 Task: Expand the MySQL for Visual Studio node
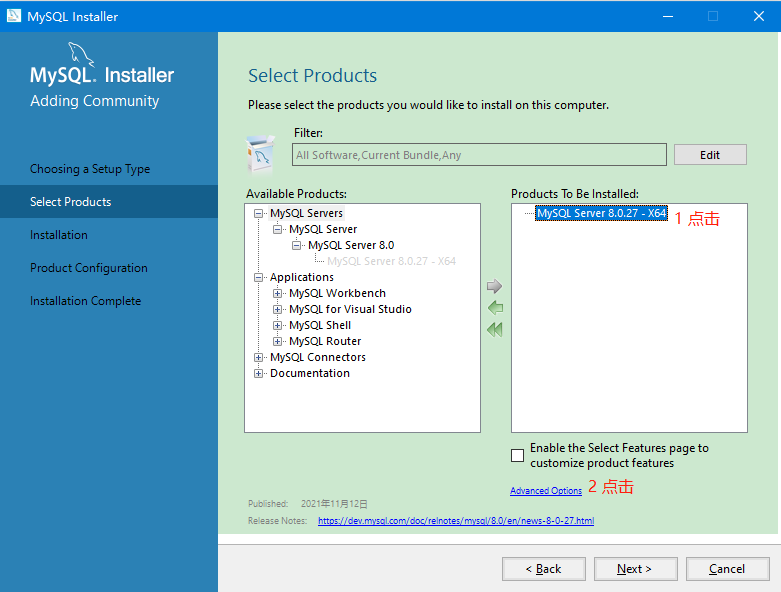pyautogui.click(x=277, y=309)
